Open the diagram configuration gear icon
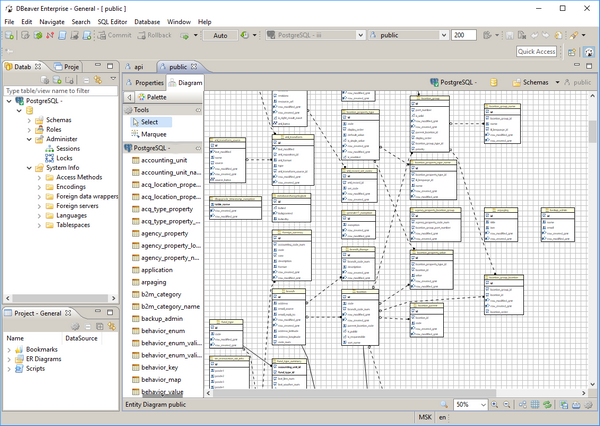This screenshot has height=426, width=600. pos(589,405)
